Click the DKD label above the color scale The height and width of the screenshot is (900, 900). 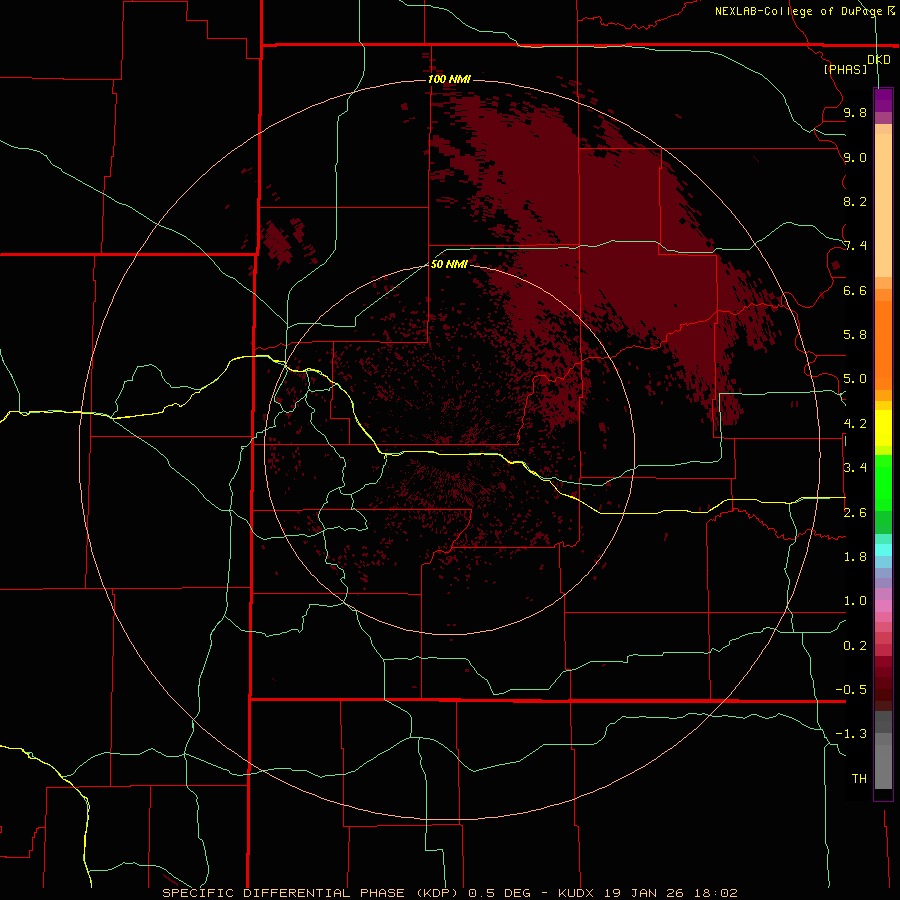879,60
